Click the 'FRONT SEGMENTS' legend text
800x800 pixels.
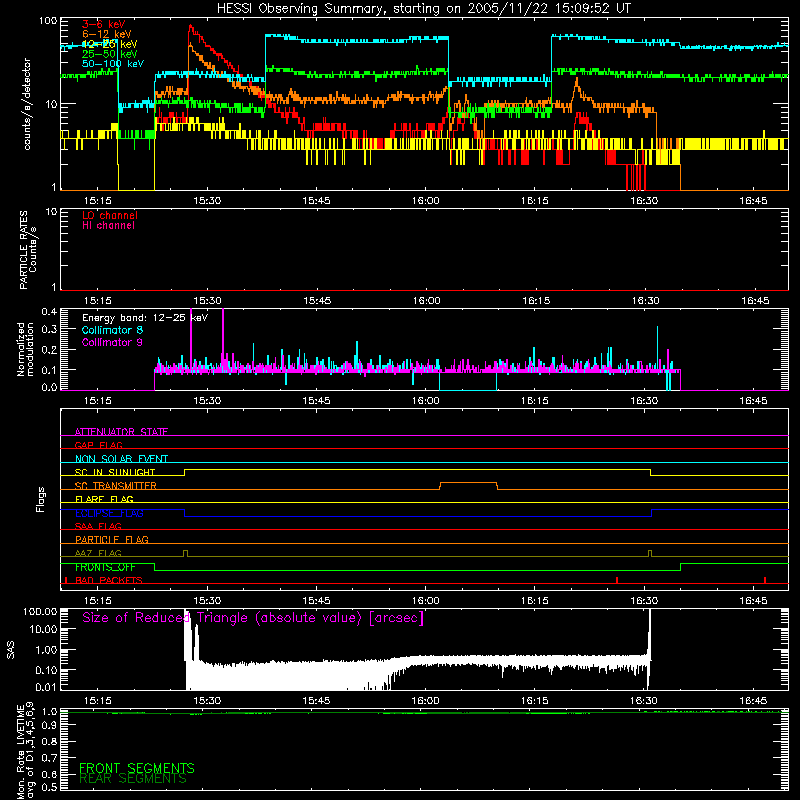tap(137, 768)
